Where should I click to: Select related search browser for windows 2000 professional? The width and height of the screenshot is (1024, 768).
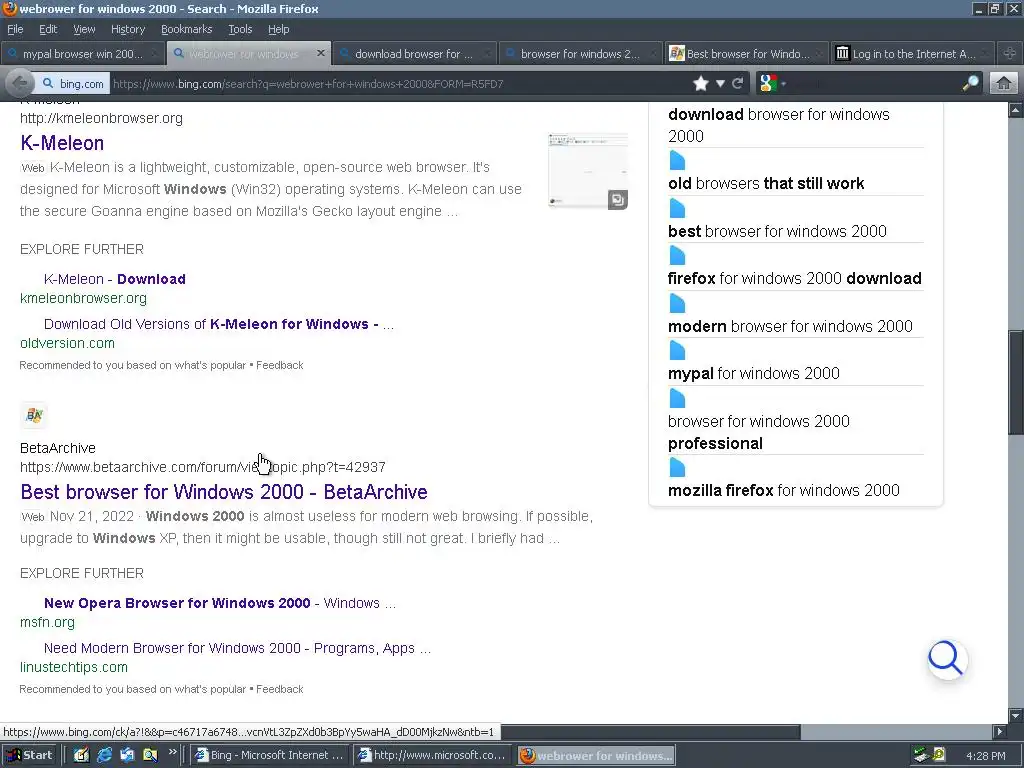tap(759, 432)
